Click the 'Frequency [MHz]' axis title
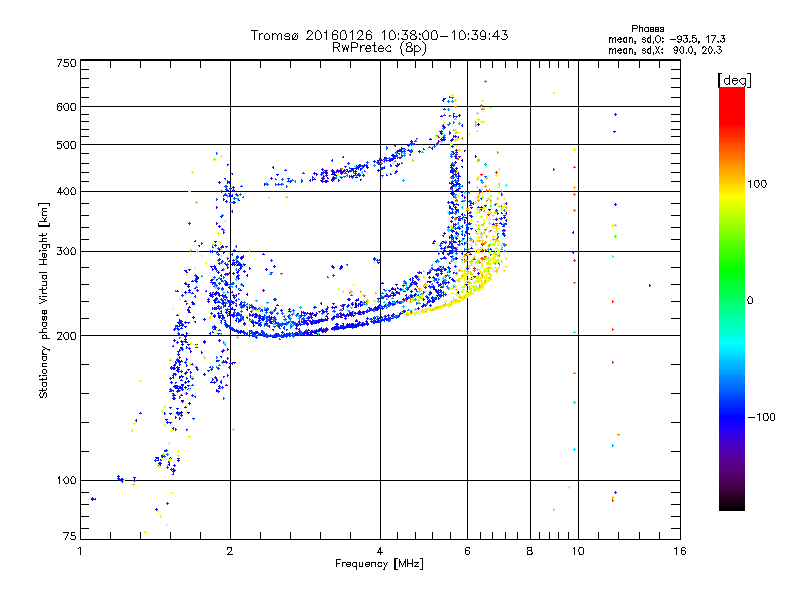Screen dimensions: 800x600 [x=379, y=564]
